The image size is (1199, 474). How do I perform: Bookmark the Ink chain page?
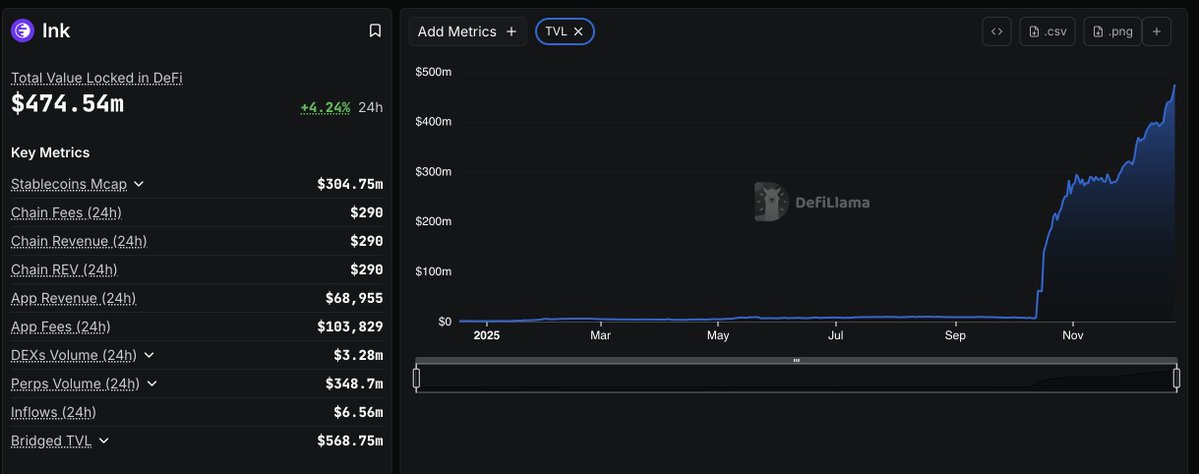tap(375, 31)
